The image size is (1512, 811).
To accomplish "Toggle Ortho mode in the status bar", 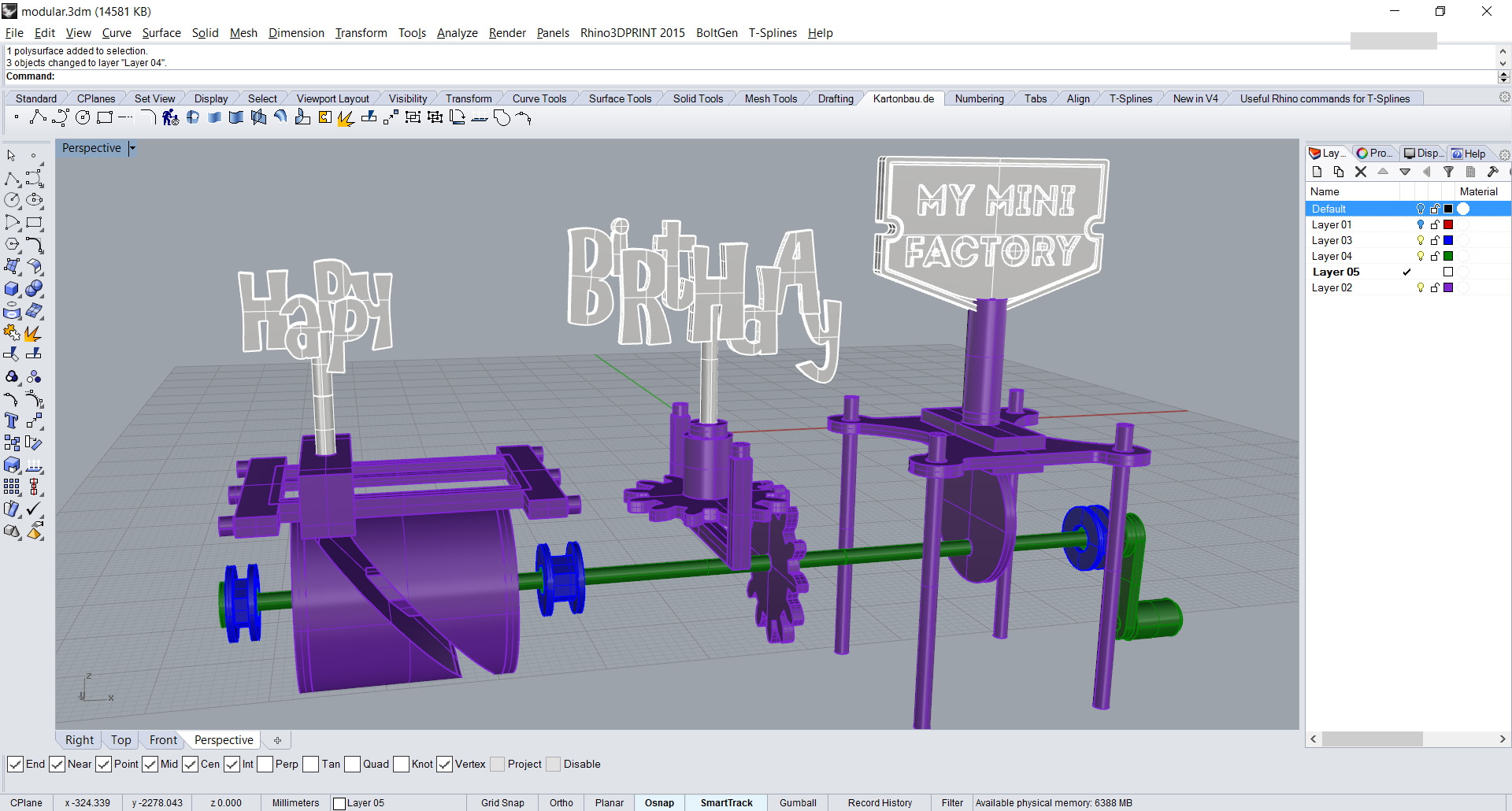I will coord(561,803).
